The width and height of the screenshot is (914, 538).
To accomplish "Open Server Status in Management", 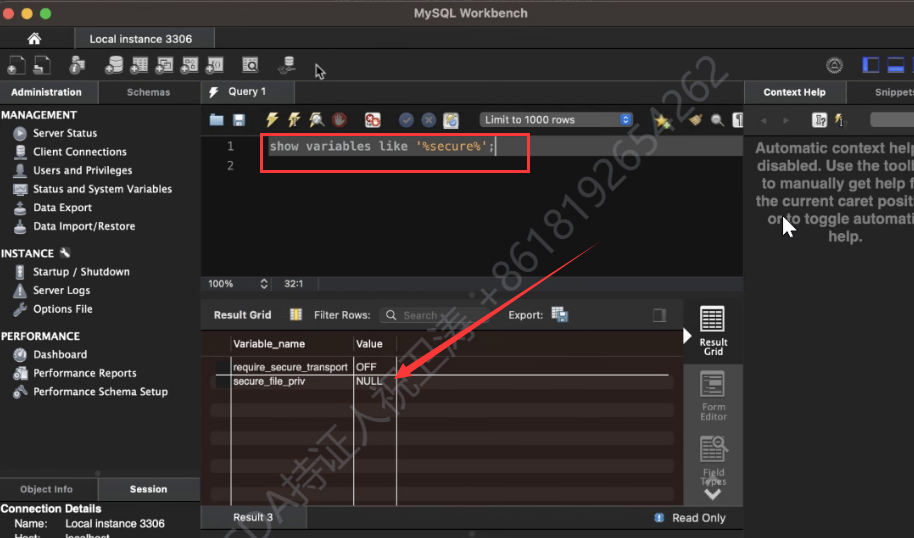I will coord(65,133).
